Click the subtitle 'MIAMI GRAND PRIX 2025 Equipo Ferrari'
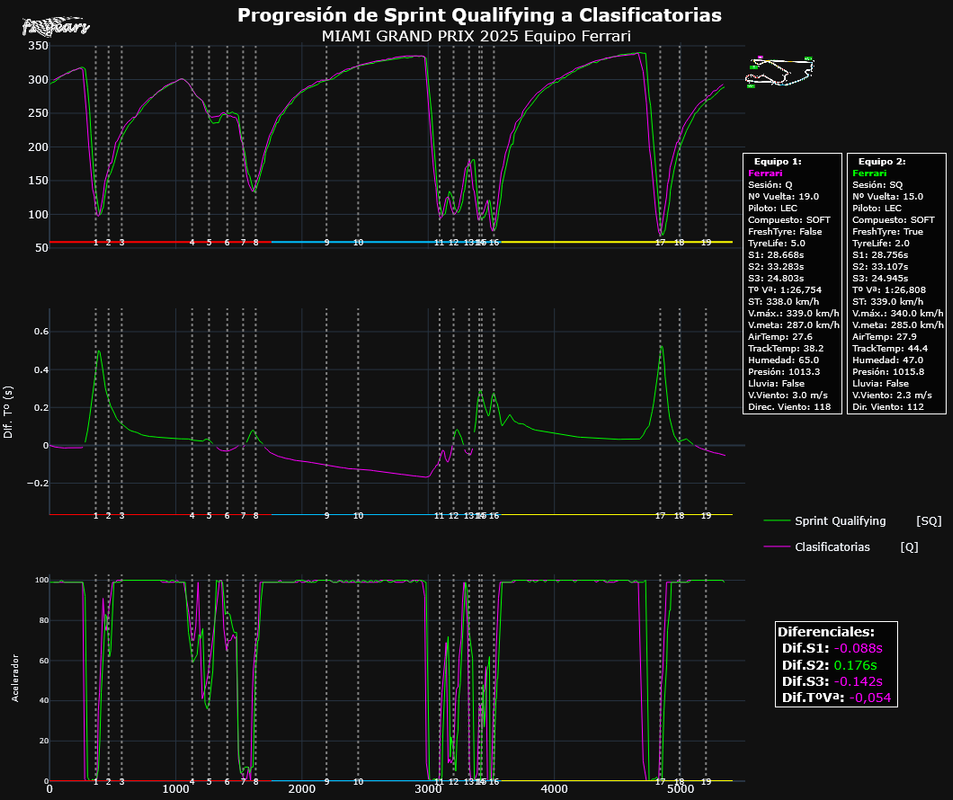The image size is (953, 800). click(x=476, y=36)
